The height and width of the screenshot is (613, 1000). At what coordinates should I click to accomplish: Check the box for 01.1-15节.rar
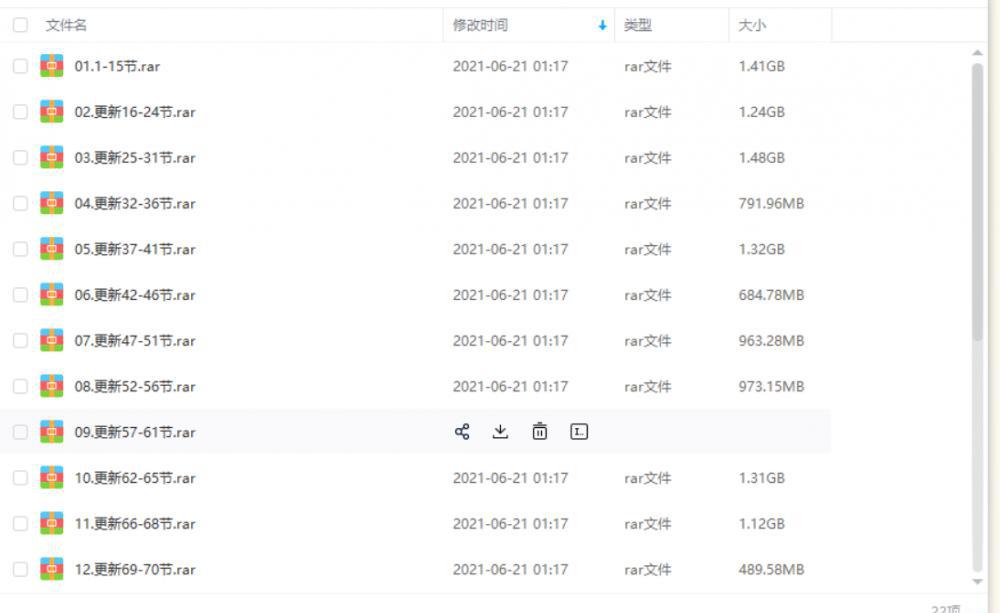click(x=20, y=66)
